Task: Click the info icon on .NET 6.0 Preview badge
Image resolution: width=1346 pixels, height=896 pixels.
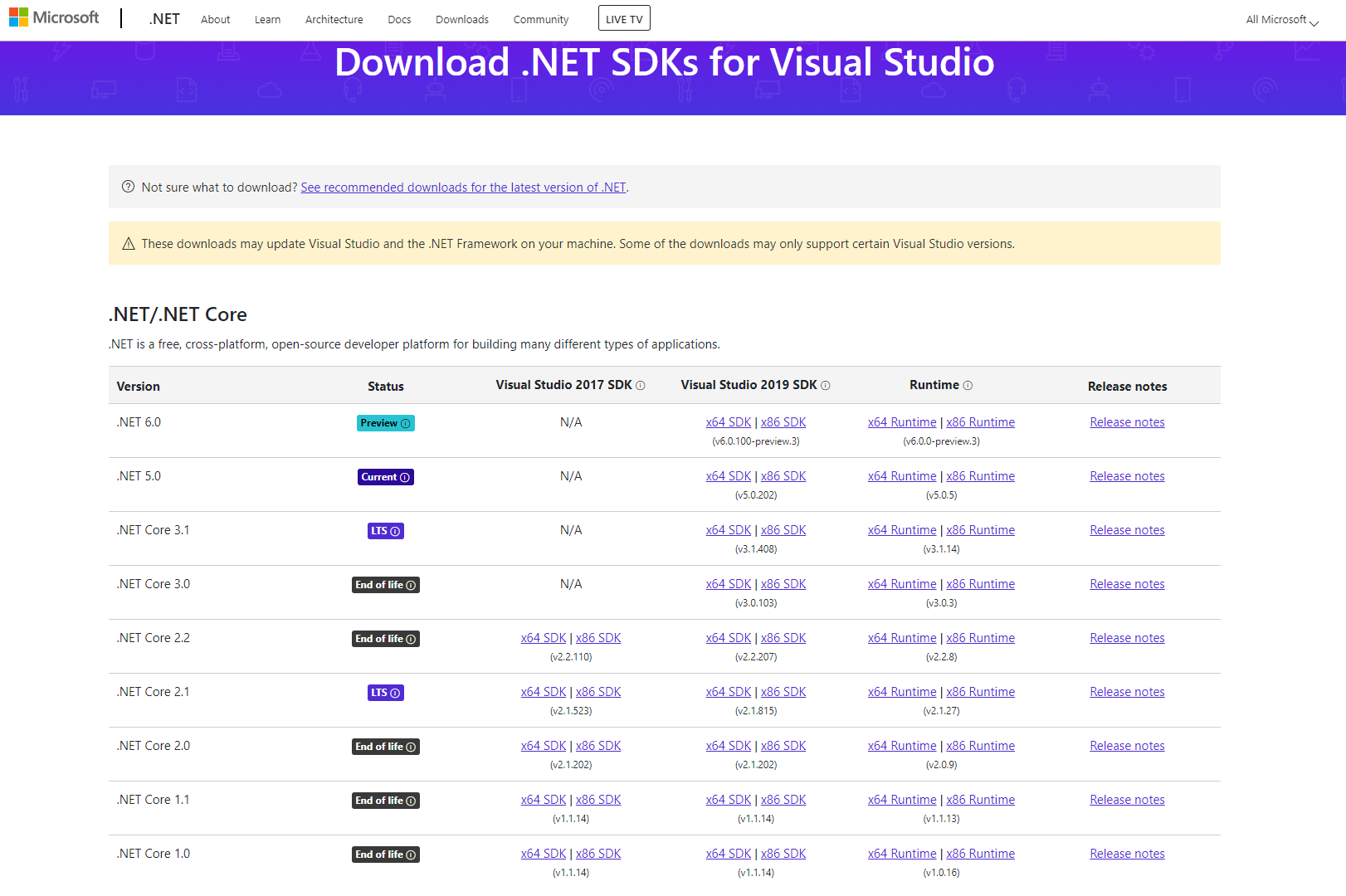Action: coord(406,423)
